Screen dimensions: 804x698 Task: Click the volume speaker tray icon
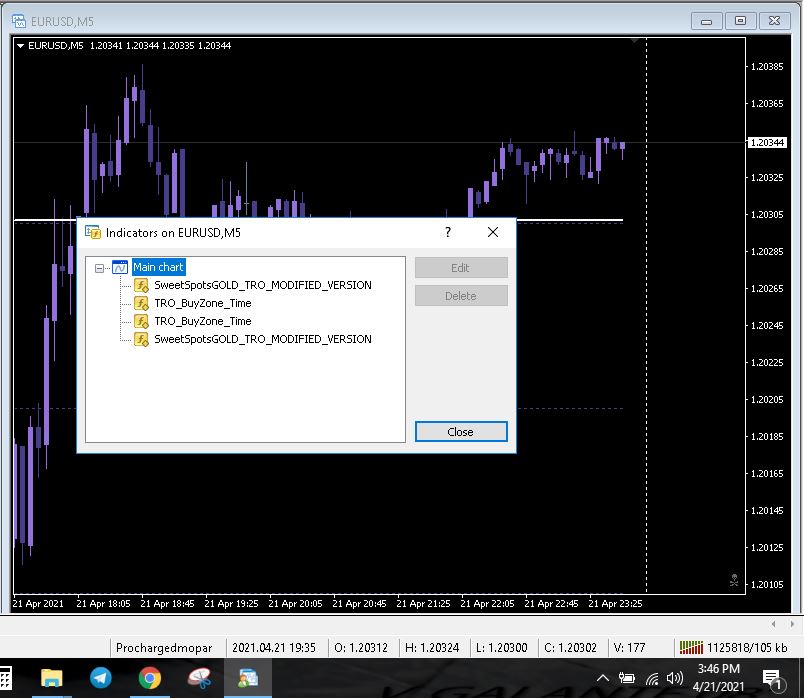[x=675, y=678]
